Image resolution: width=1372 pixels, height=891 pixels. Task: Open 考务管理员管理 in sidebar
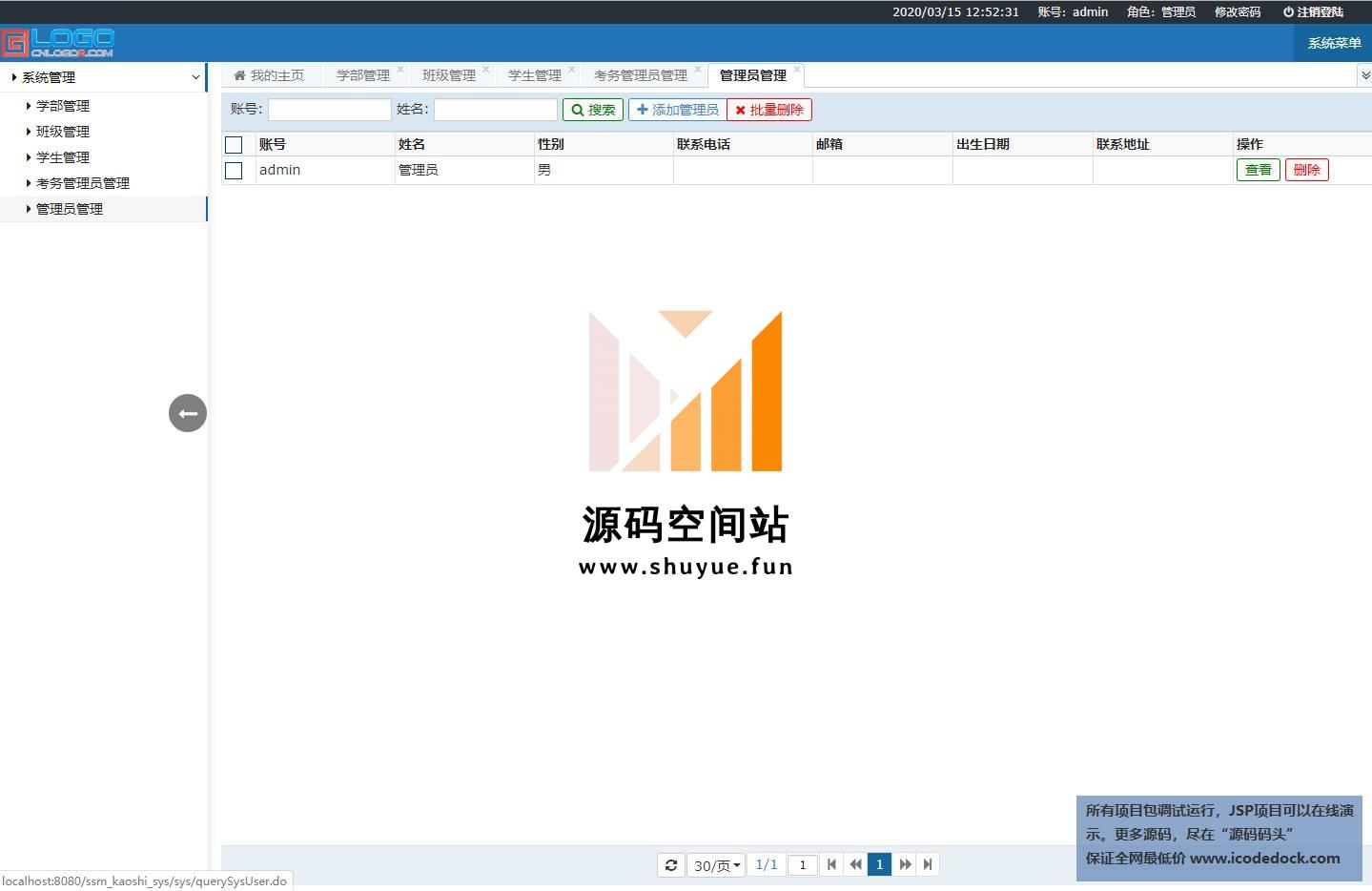tap(83, 183)
